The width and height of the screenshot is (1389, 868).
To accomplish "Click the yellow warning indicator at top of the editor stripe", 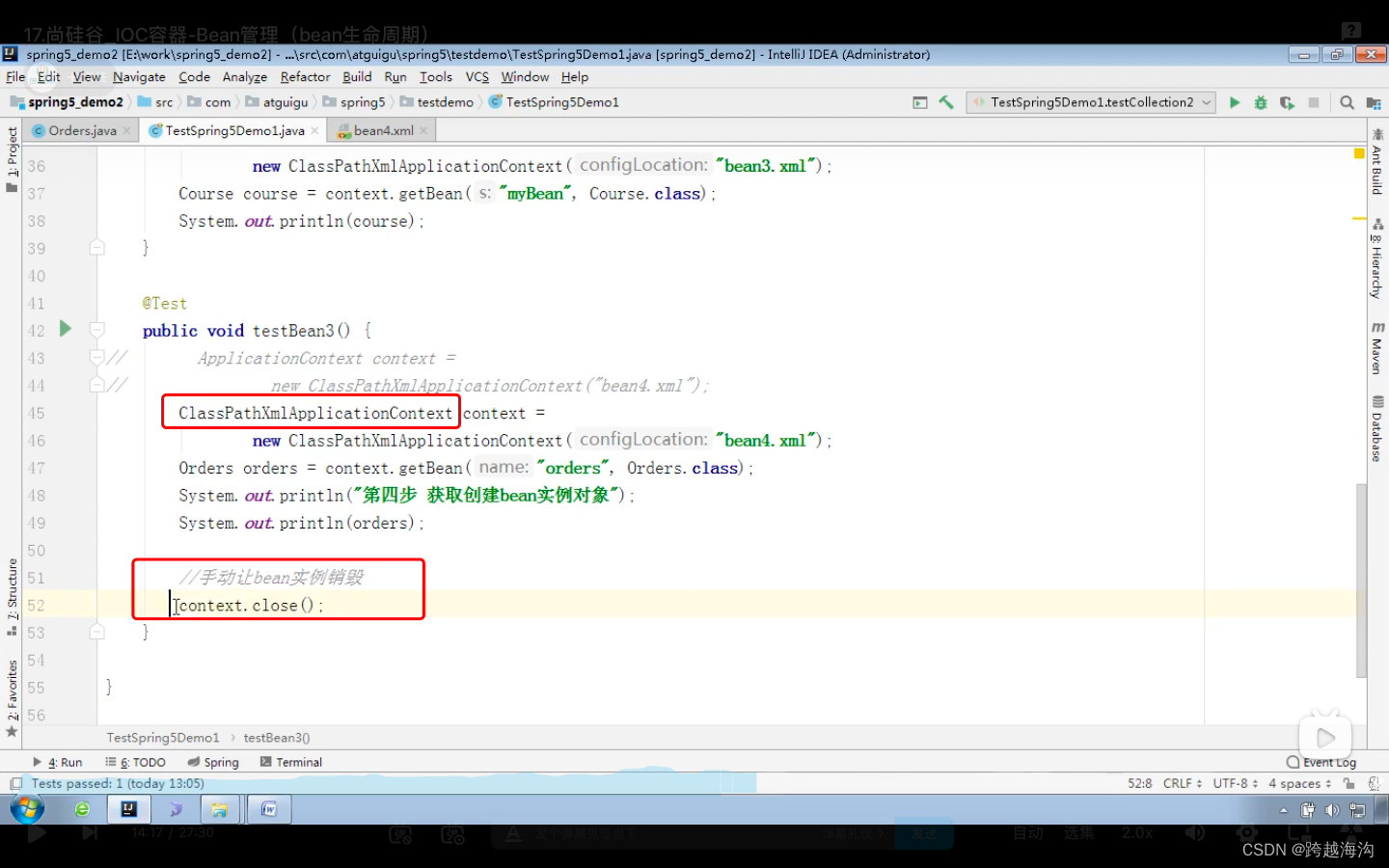I will tap(1359, 153).
